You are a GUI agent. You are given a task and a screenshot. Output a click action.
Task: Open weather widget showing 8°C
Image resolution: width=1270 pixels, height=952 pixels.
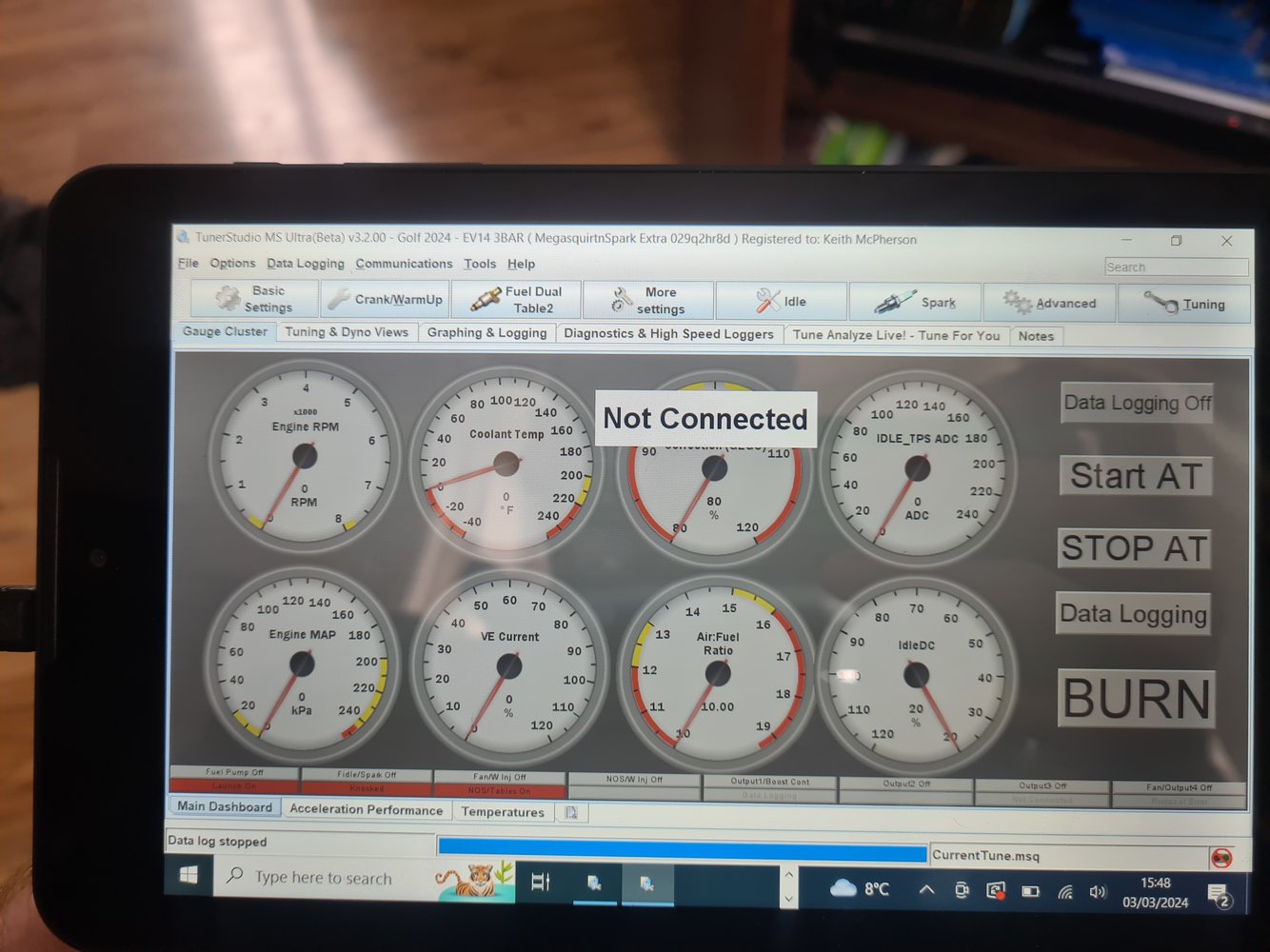click(860, 889)
